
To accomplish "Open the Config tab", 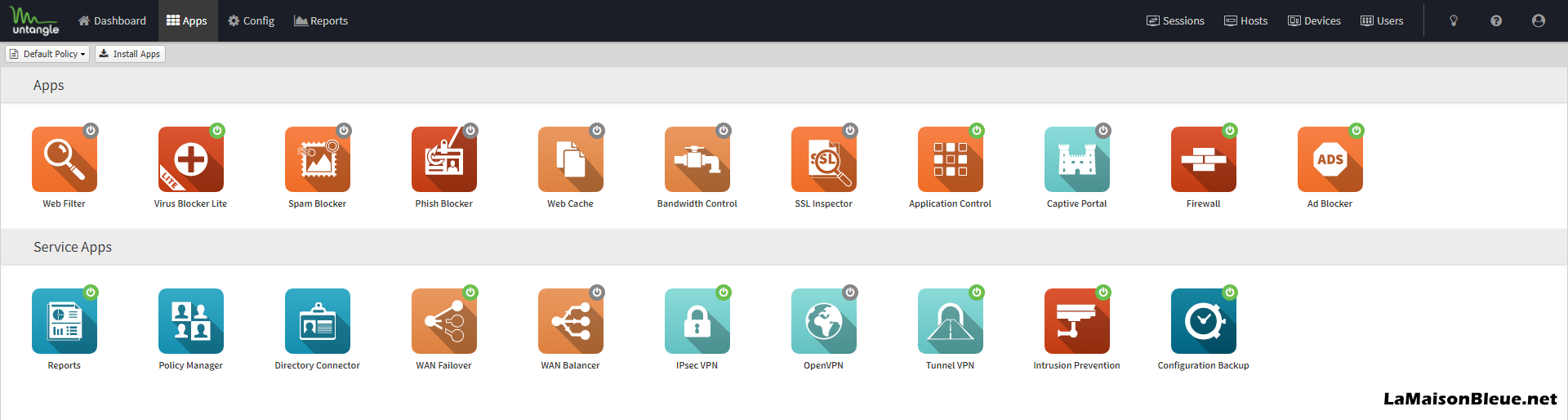I will click(x=251, y=20).
